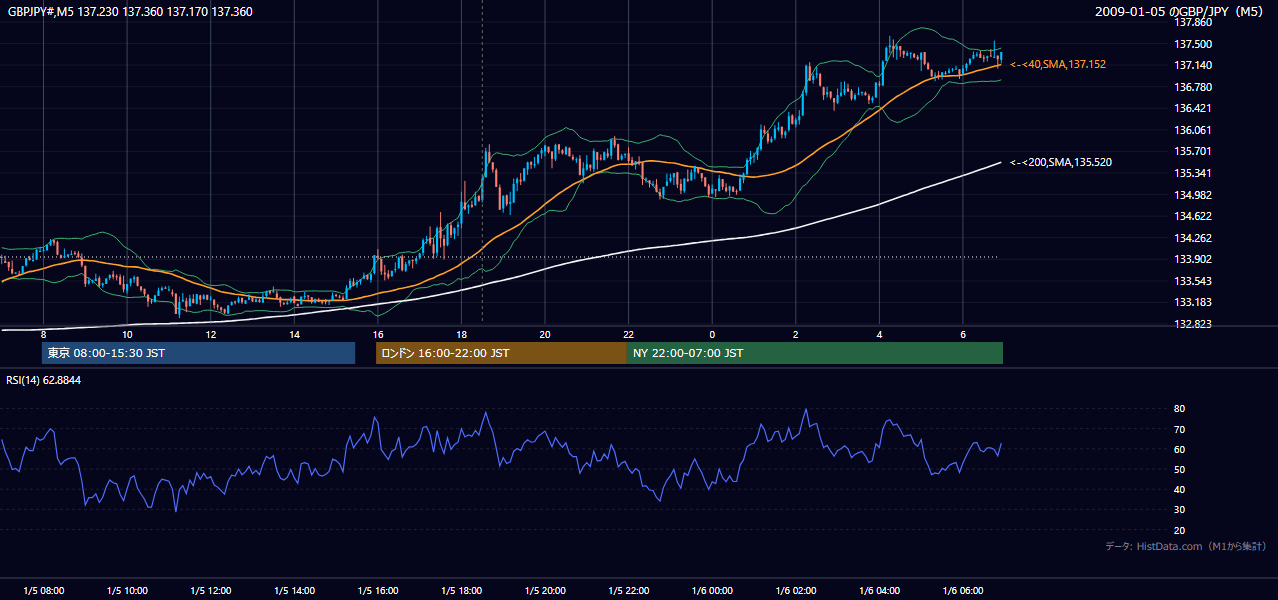1278x600 pixels.
Task: Click hour tick 20 under price chart
Action: (545, 334)
